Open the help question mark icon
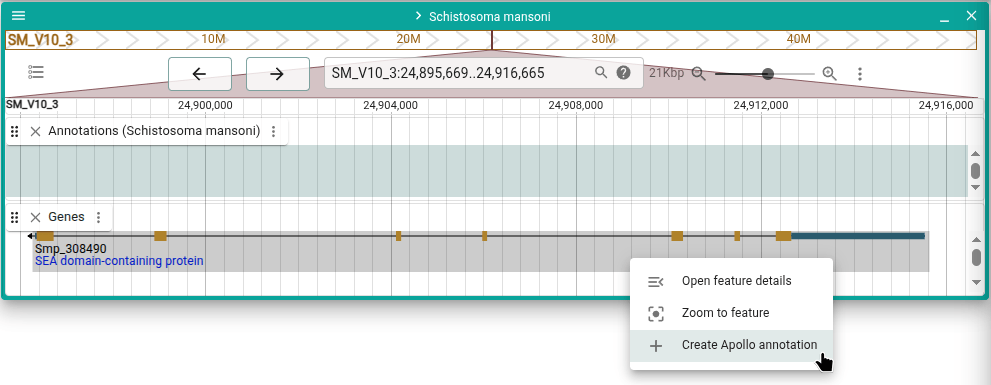The image size is (991, 385). tap(624, 72)
